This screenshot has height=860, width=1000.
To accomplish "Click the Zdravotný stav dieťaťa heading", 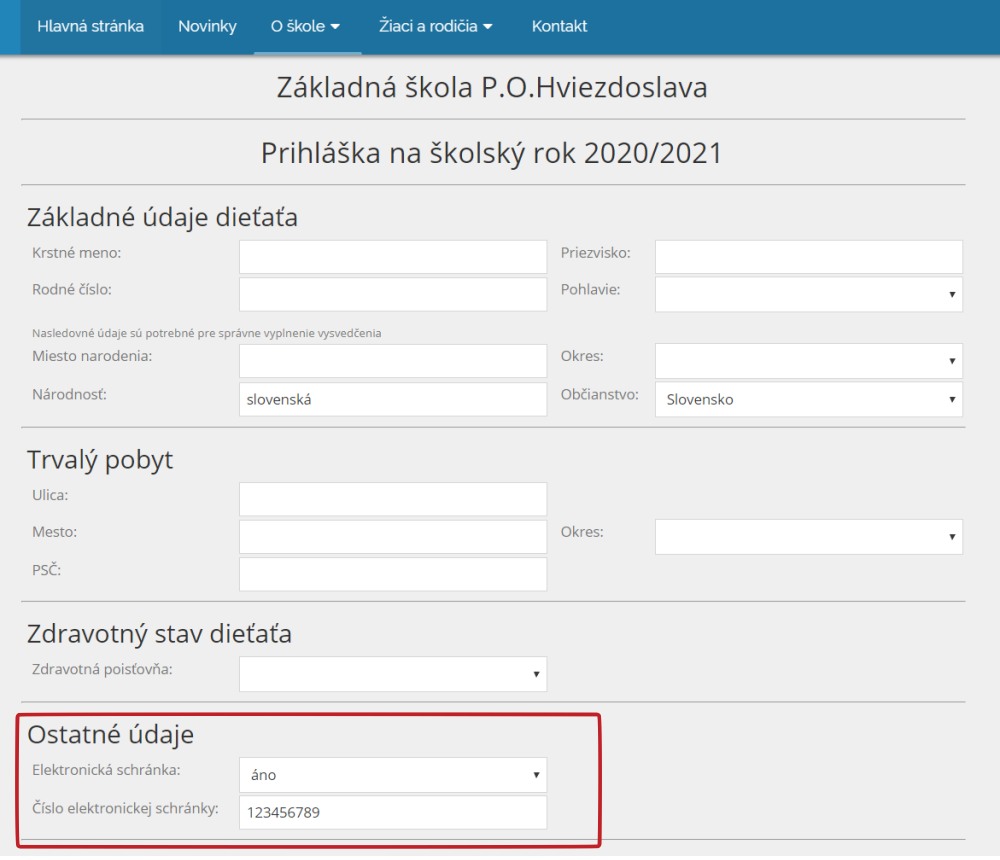I will 159,634.
